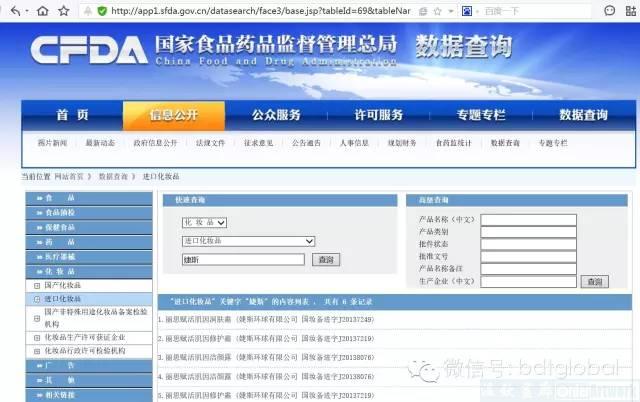This screenshot has height=402, width=640.
Task: Select 化妆品生产许可获证企业 tree item
Action: coord(84,338)
